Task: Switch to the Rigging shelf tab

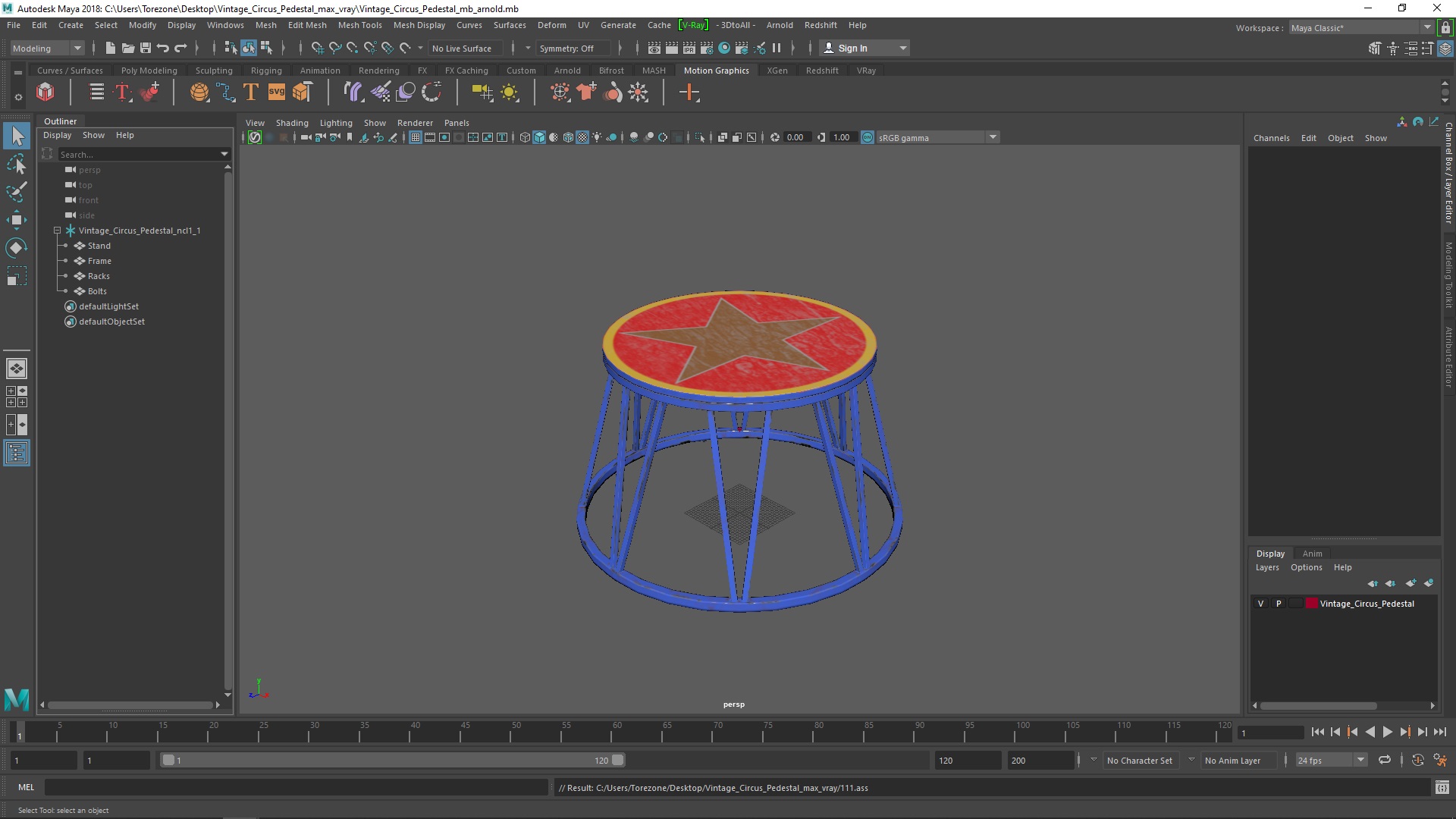Action: pos(266,71)
